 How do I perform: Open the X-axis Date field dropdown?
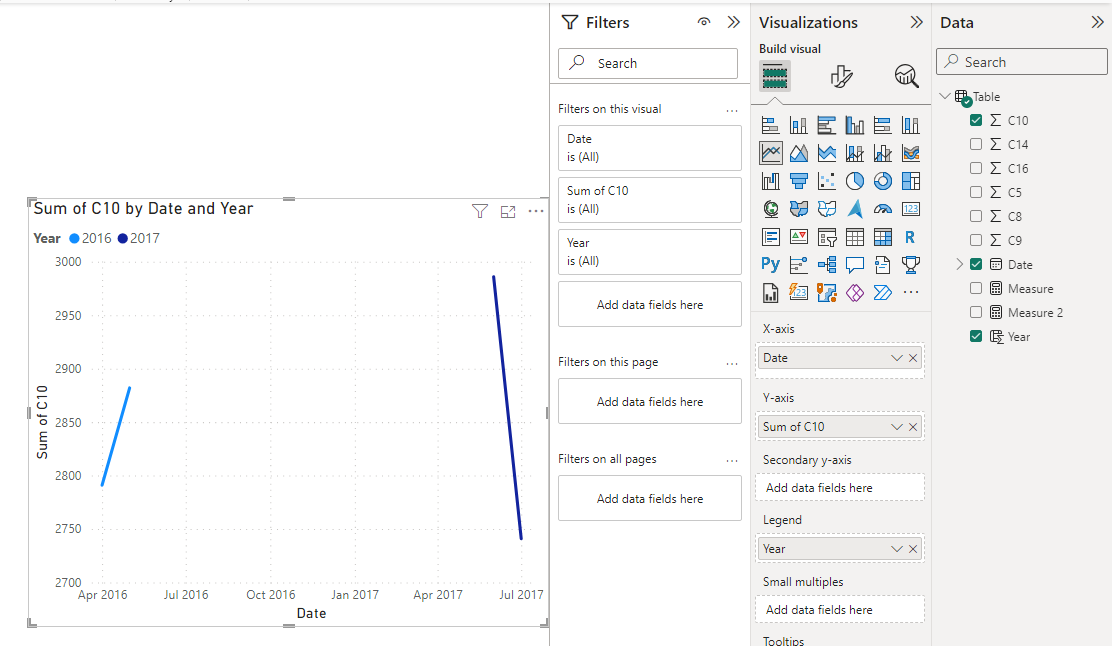pyautogui.click(x=896, y=358)
